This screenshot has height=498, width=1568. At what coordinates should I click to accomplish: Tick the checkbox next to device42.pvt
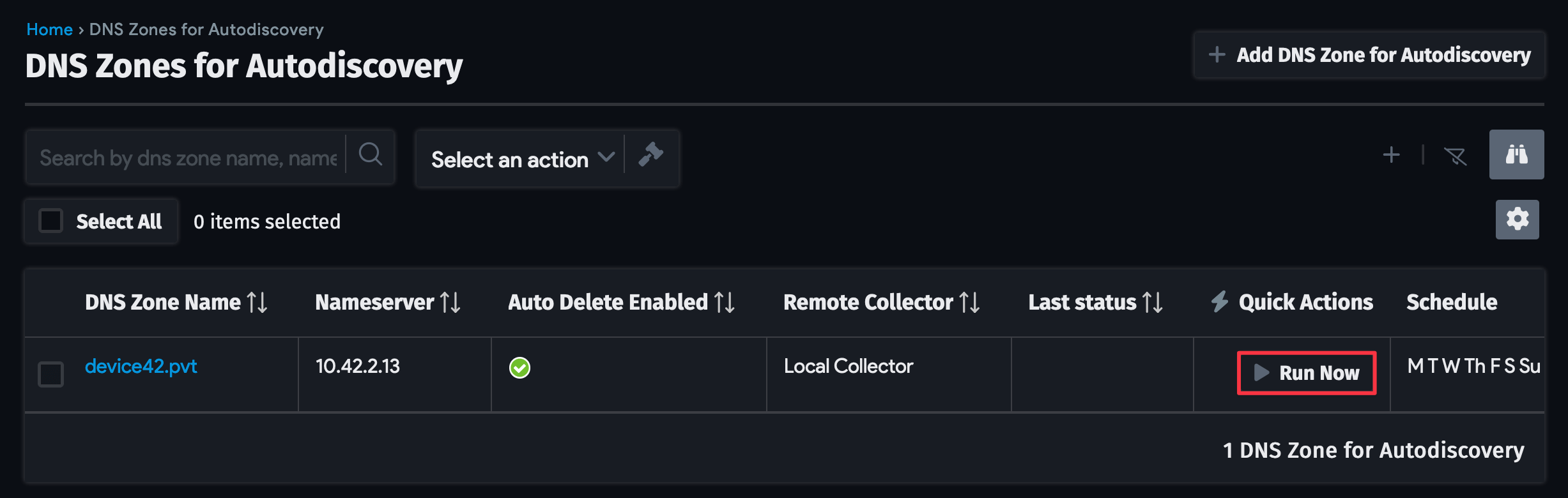pos(50,375)
